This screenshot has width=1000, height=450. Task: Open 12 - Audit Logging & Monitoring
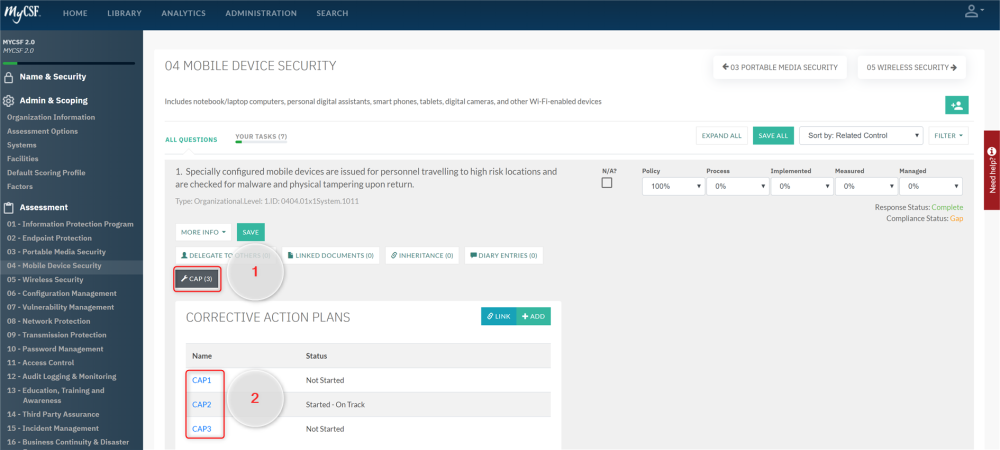62,376
